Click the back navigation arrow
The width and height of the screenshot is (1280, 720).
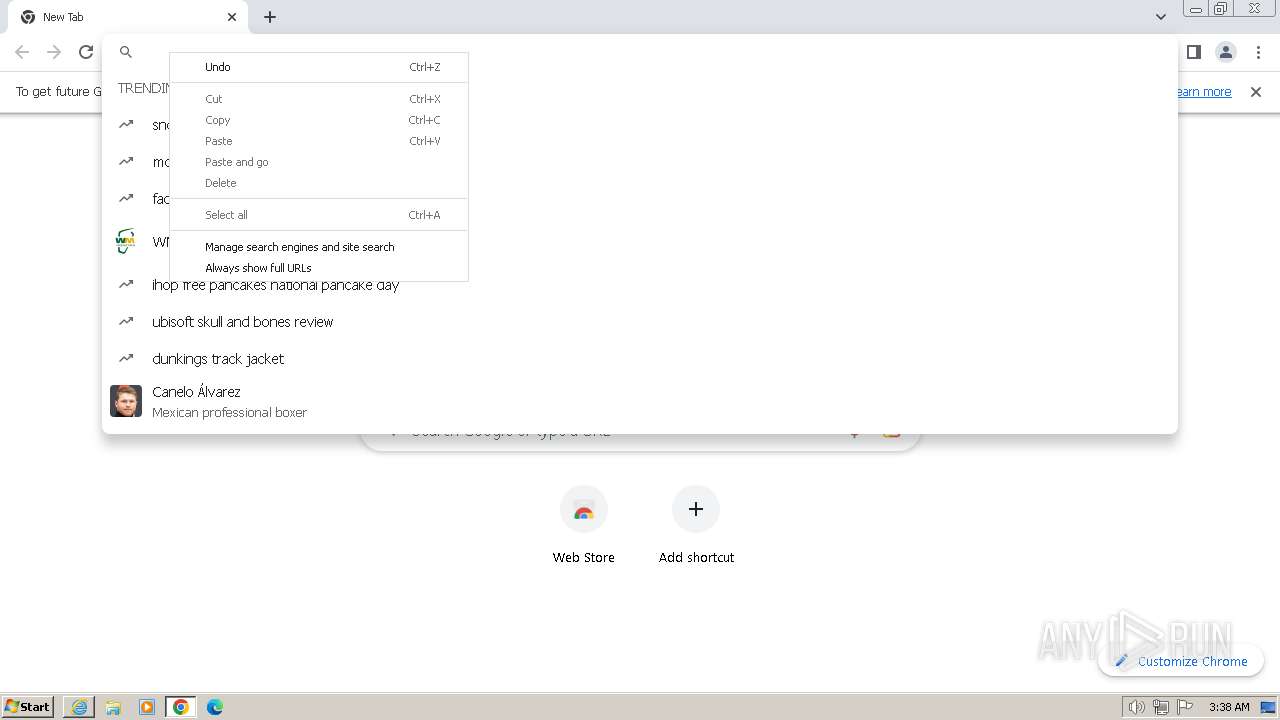[22, 52]
